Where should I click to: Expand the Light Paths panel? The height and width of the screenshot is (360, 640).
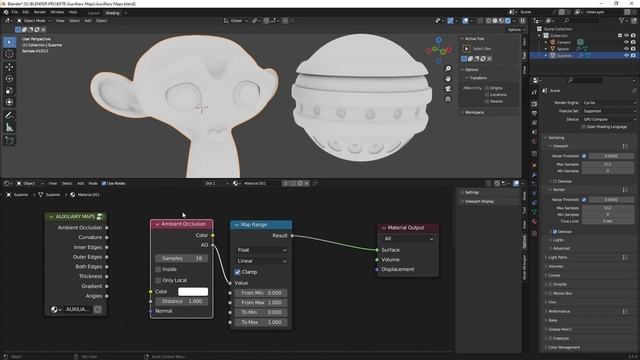tap(558, 258)
